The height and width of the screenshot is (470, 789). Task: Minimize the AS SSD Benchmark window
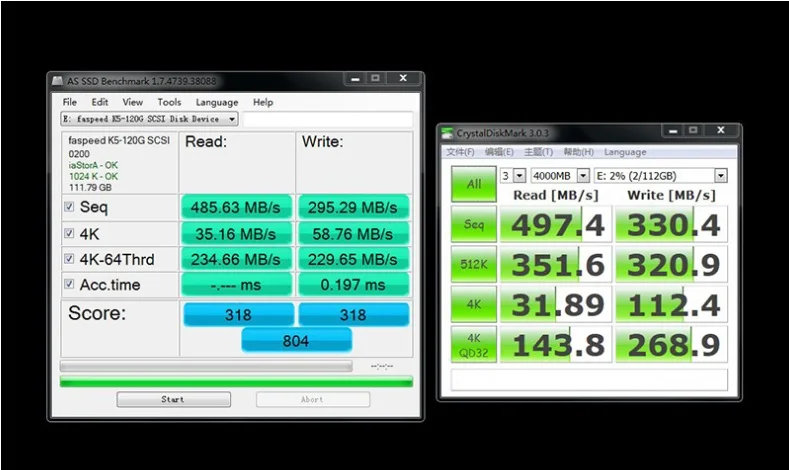355,79
